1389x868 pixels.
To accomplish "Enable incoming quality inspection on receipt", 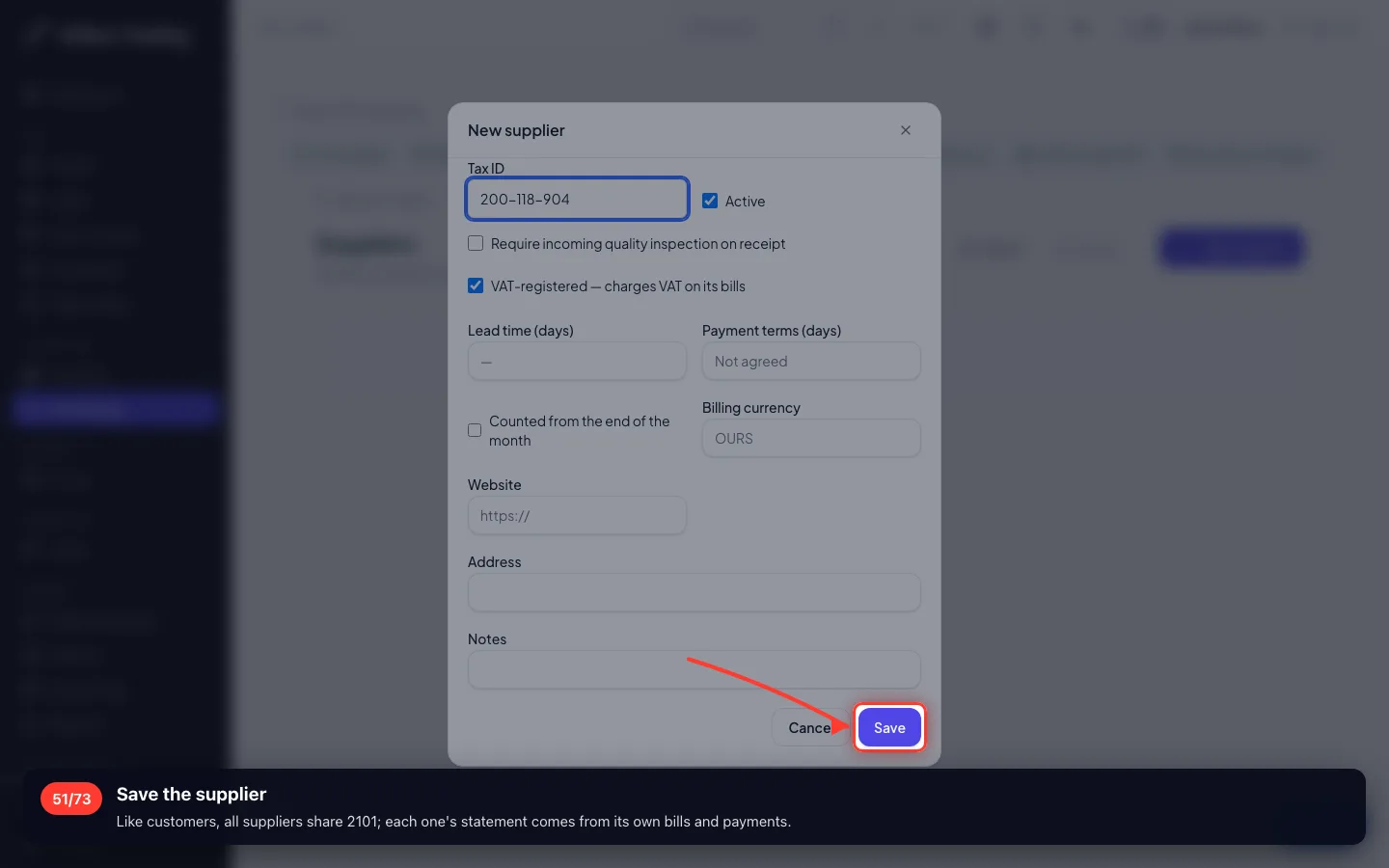I will pos(476,243).
